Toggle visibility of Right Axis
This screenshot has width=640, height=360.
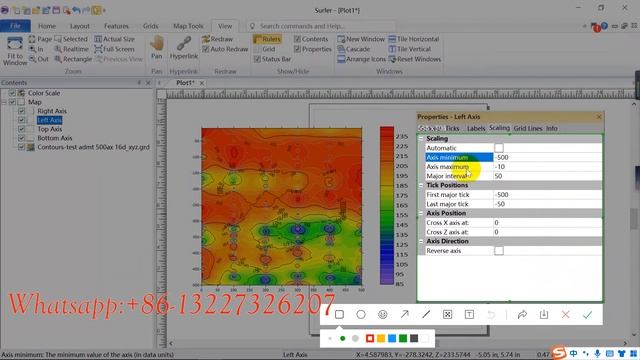click(22, 111)
